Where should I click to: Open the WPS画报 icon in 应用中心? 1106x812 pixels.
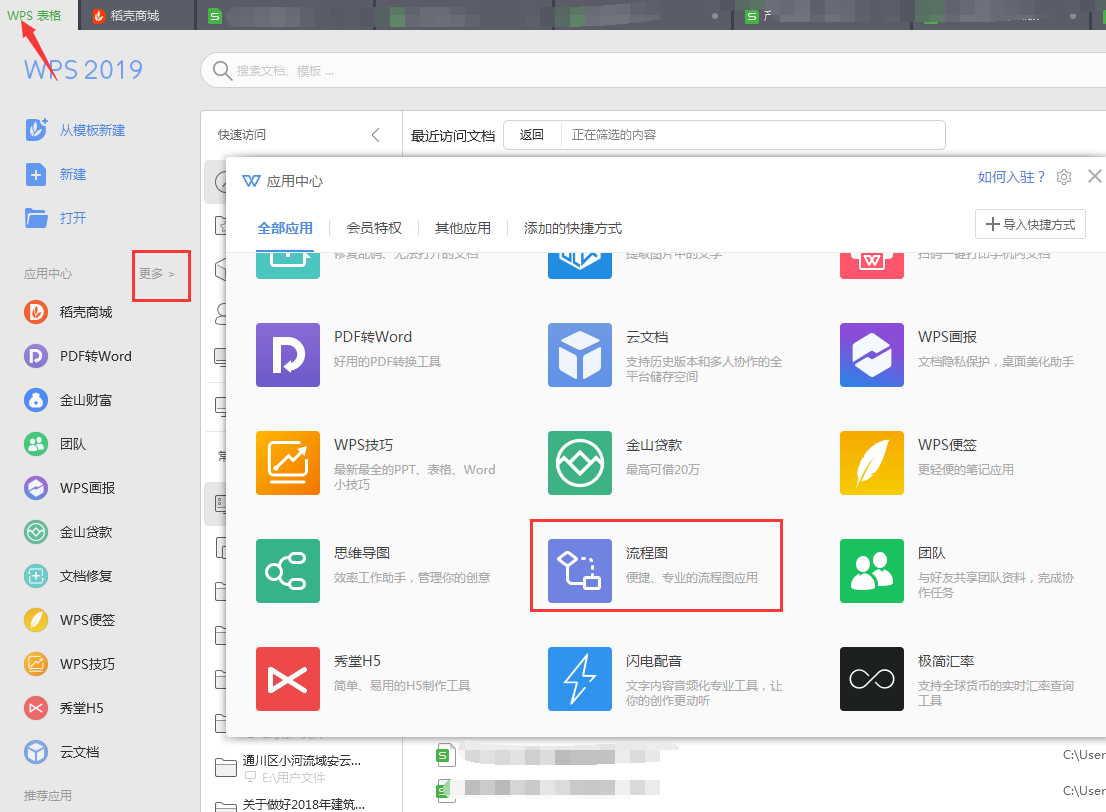coord(872,355)
